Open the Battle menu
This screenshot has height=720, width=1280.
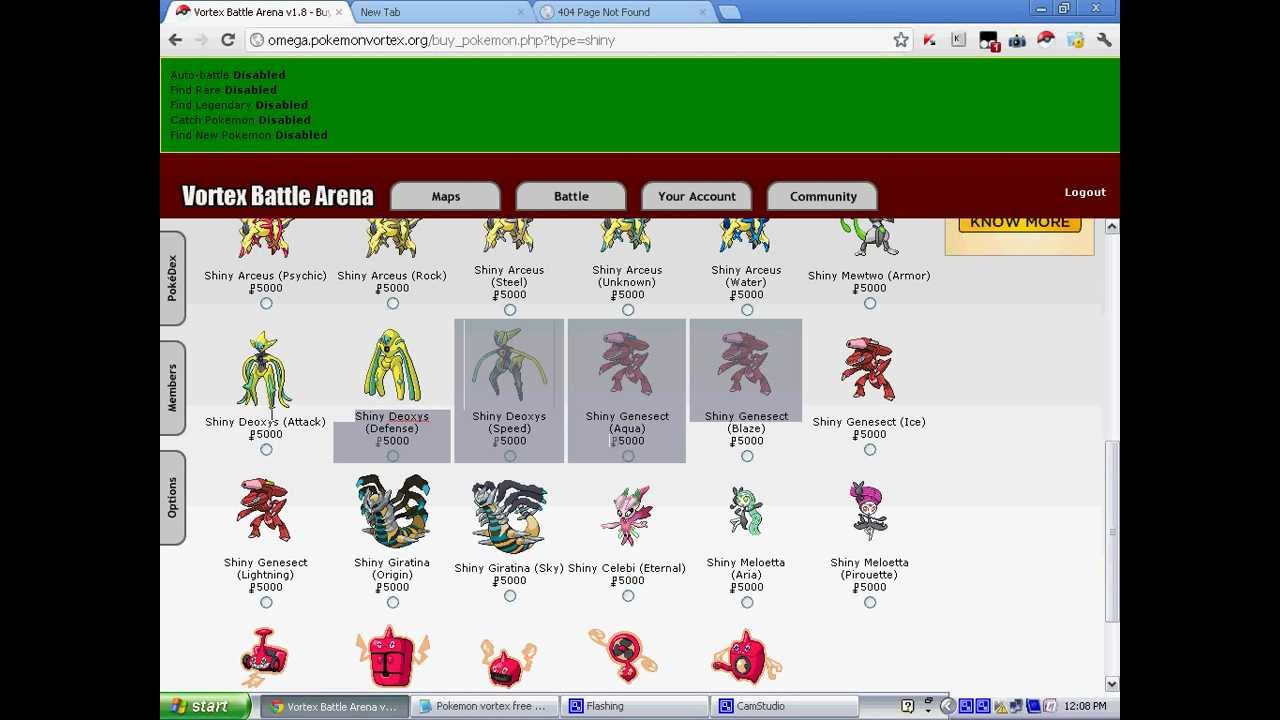[571, 196]
